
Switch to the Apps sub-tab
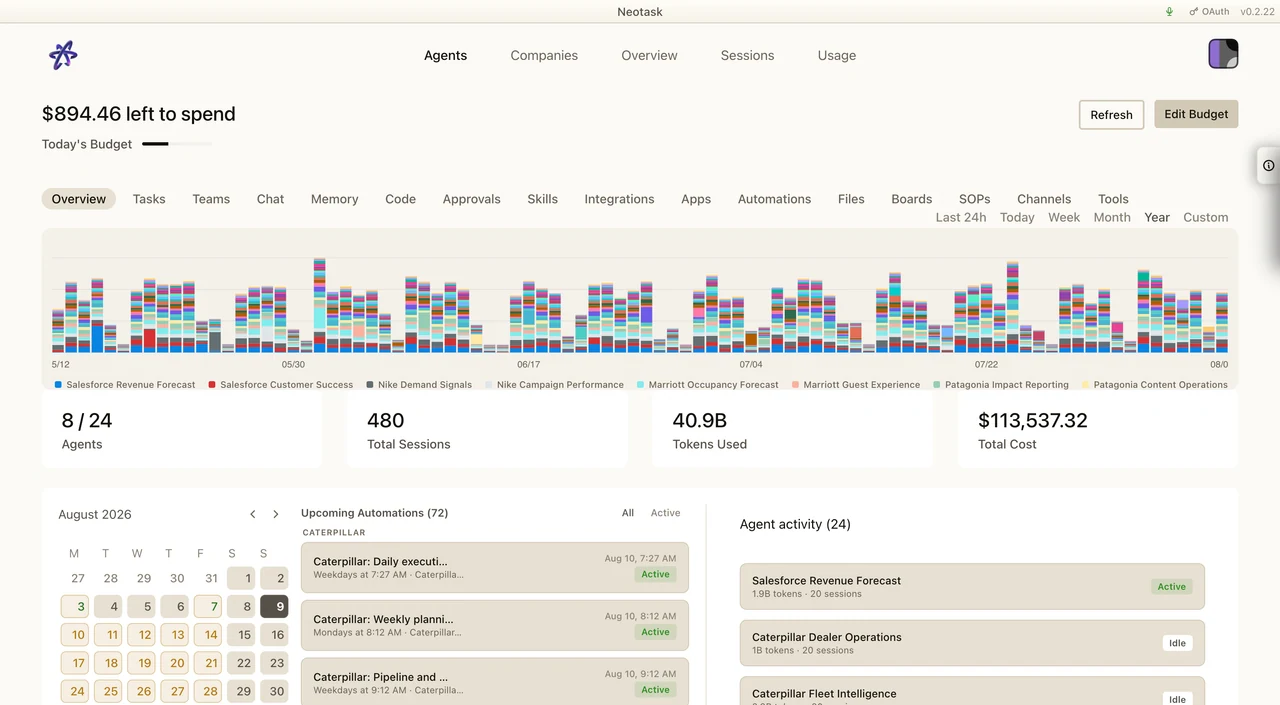point(696,199)
